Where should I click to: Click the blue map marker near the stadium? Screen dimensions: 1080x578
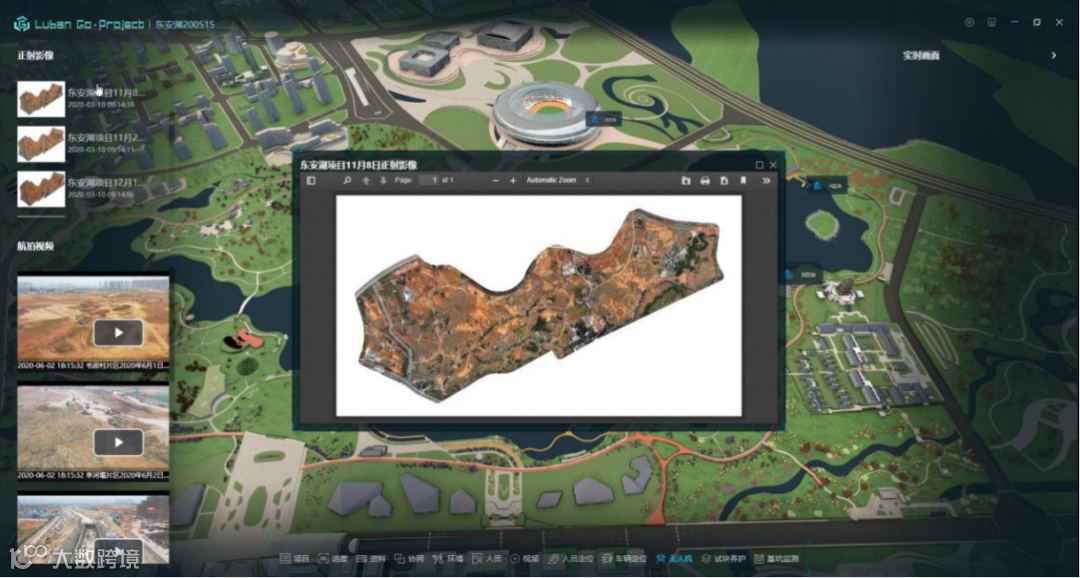[x=594, y=118]
